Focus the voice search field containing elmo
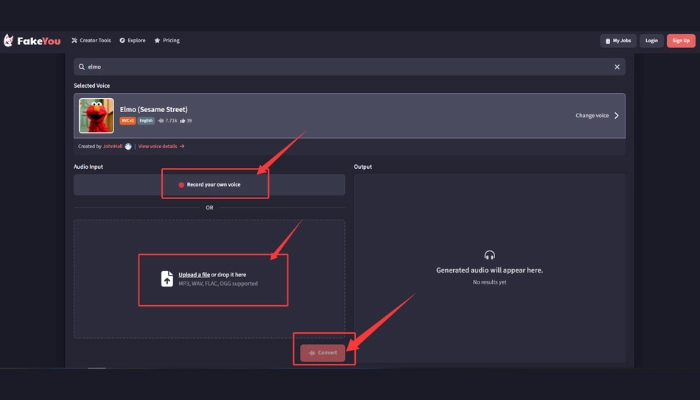Image resolution: width=700 pixels, height=400 pixels. (349, 67)
